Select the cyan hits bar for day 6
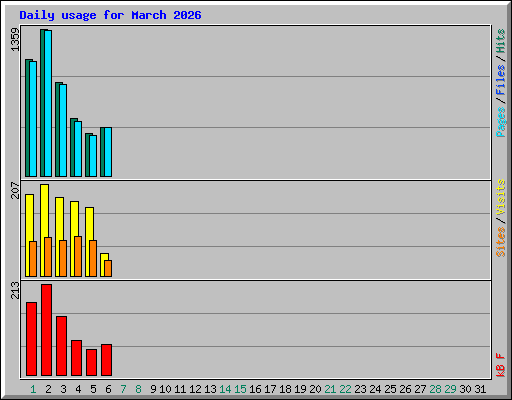Viewport: 512px width, 400px height. click(x=108, y=152)
